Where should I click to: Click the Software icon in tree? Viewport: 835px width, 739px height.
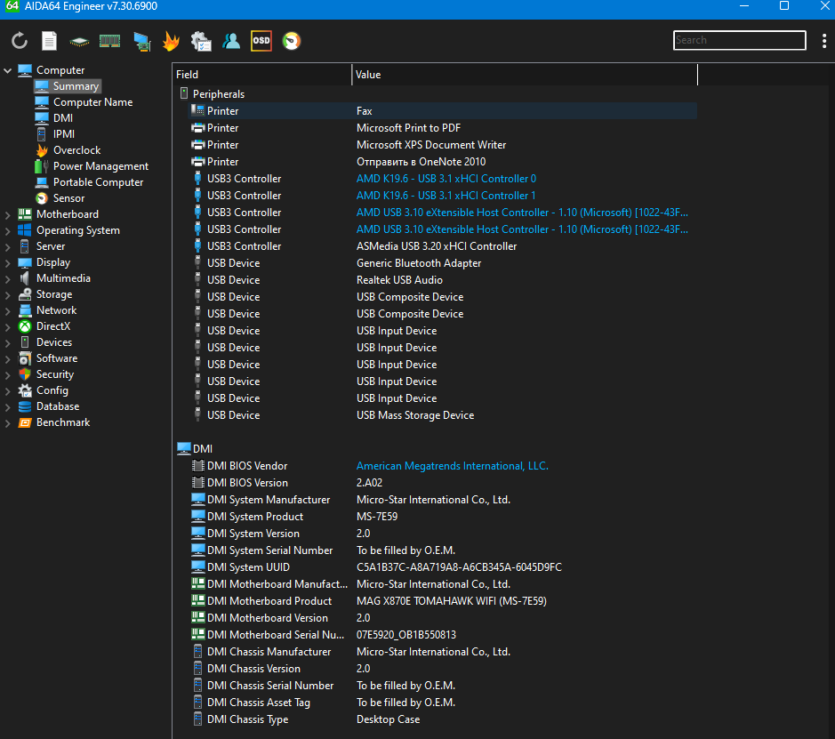point(25,358)
